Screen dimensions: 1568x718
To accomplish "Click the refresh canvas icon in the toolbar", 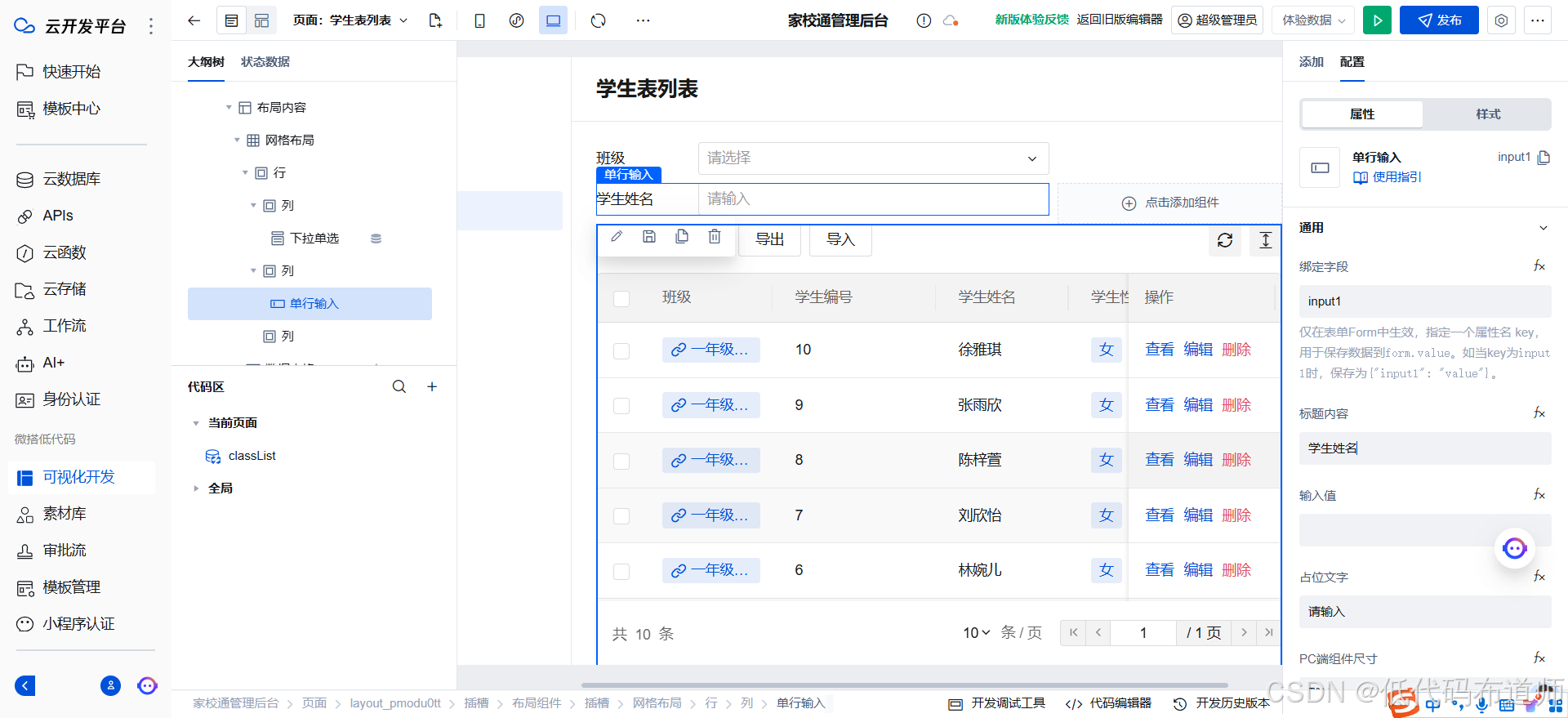I will click(x=599, y=20).
